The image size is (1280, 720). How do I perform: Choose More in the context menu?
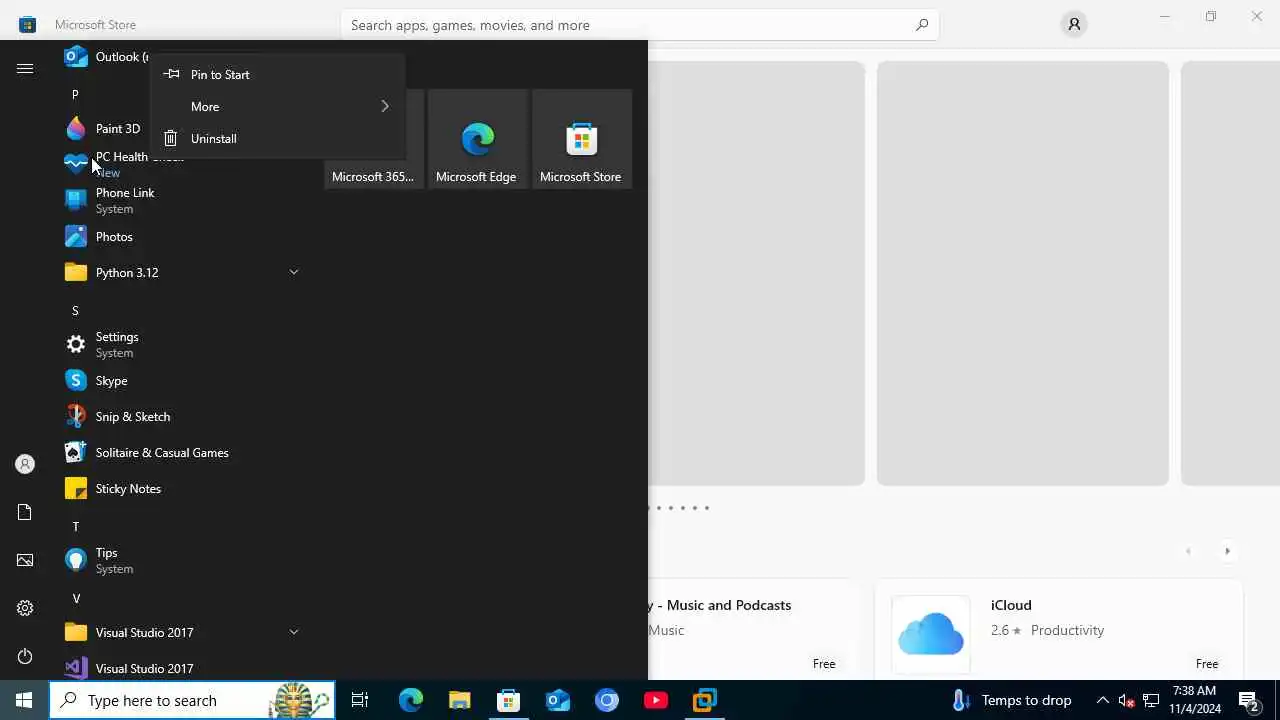(x=278, y=107)
